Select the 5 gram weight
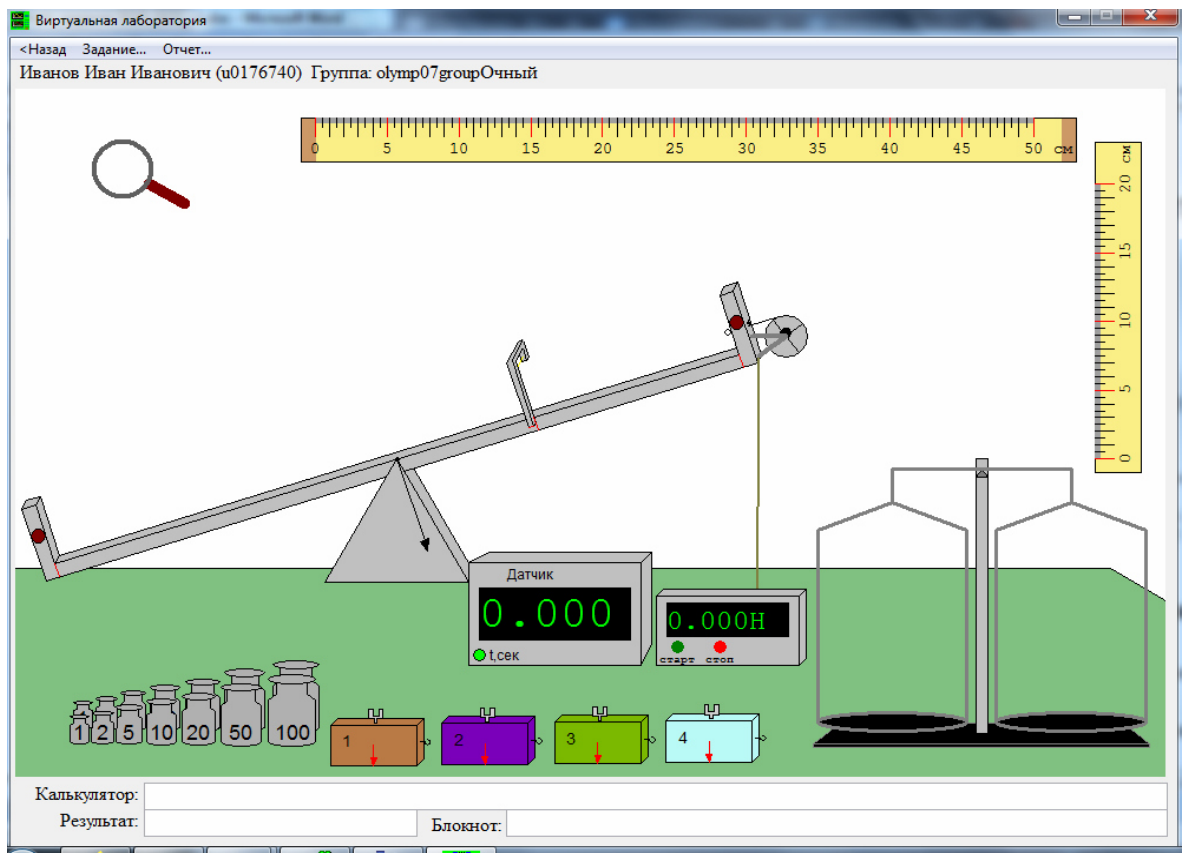This screenshot has width=1190, height=862. click(130, 718)
